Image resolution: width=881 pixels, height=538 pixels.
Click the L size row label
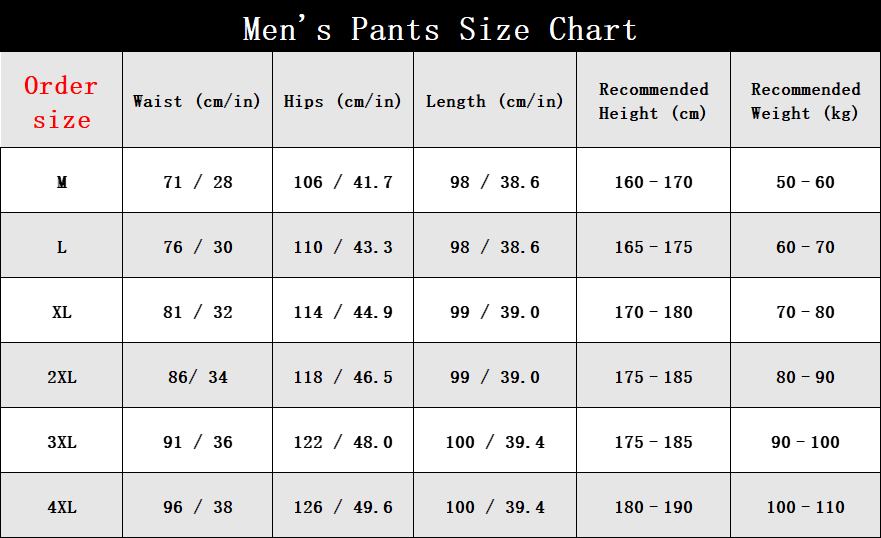click(62, 247)
